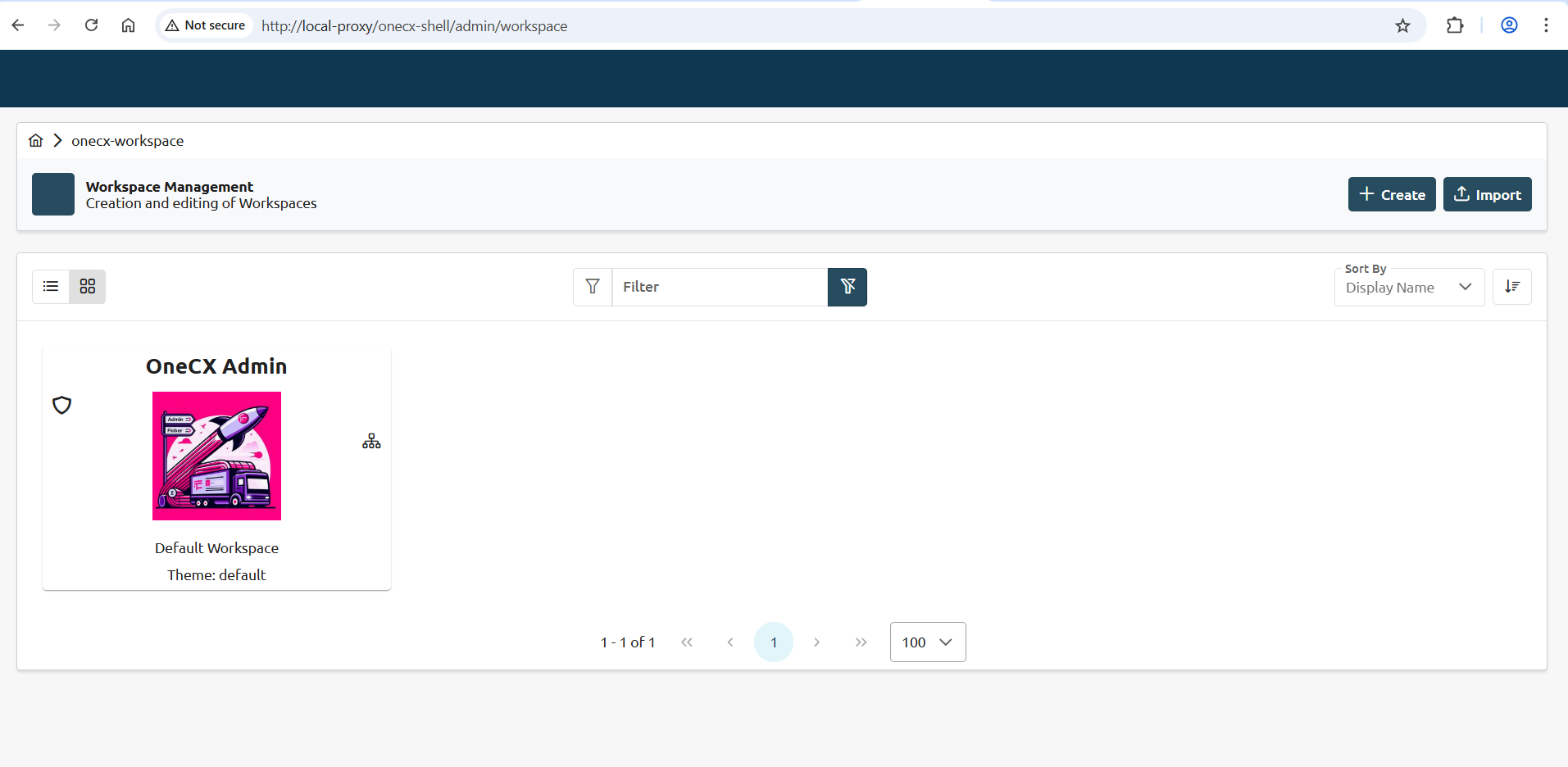This screenshot has height=767, width=1568.
Task: Open workspace menu tree icon on card
Action: point(371,442)
